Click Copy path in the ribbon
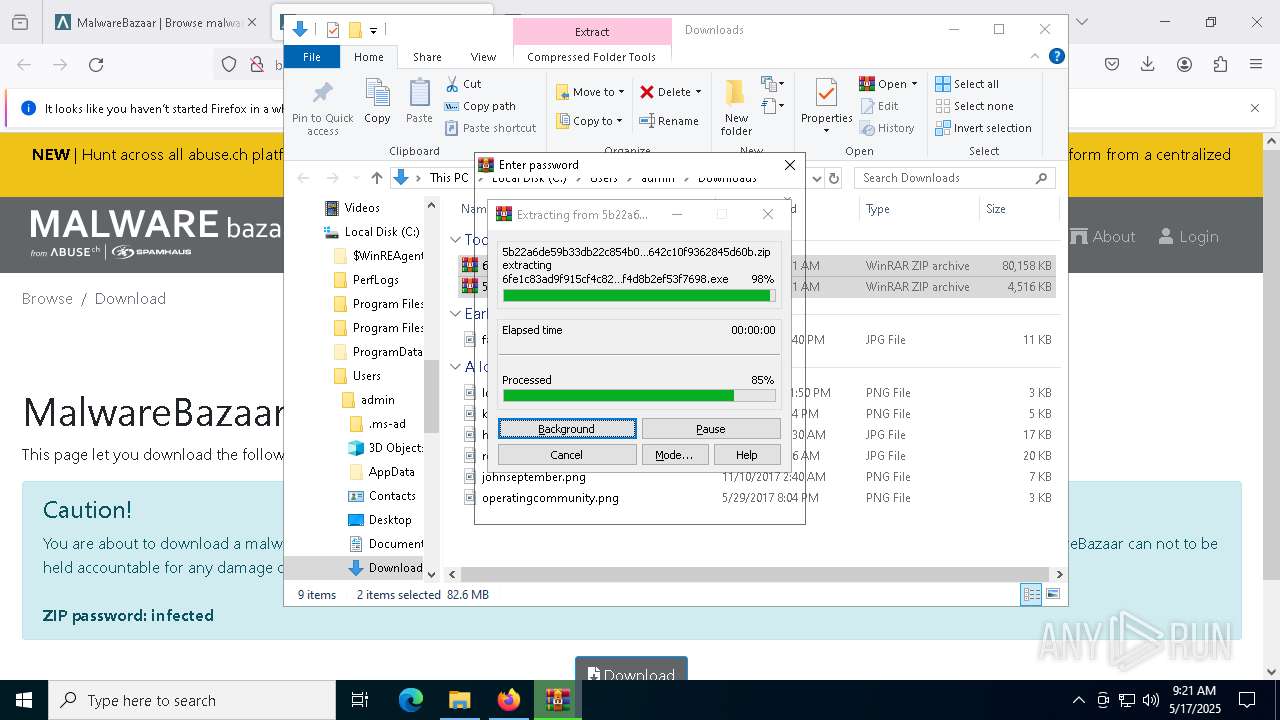The width and height of the screenshot is (1280, 720). click(x=480, y=106)
